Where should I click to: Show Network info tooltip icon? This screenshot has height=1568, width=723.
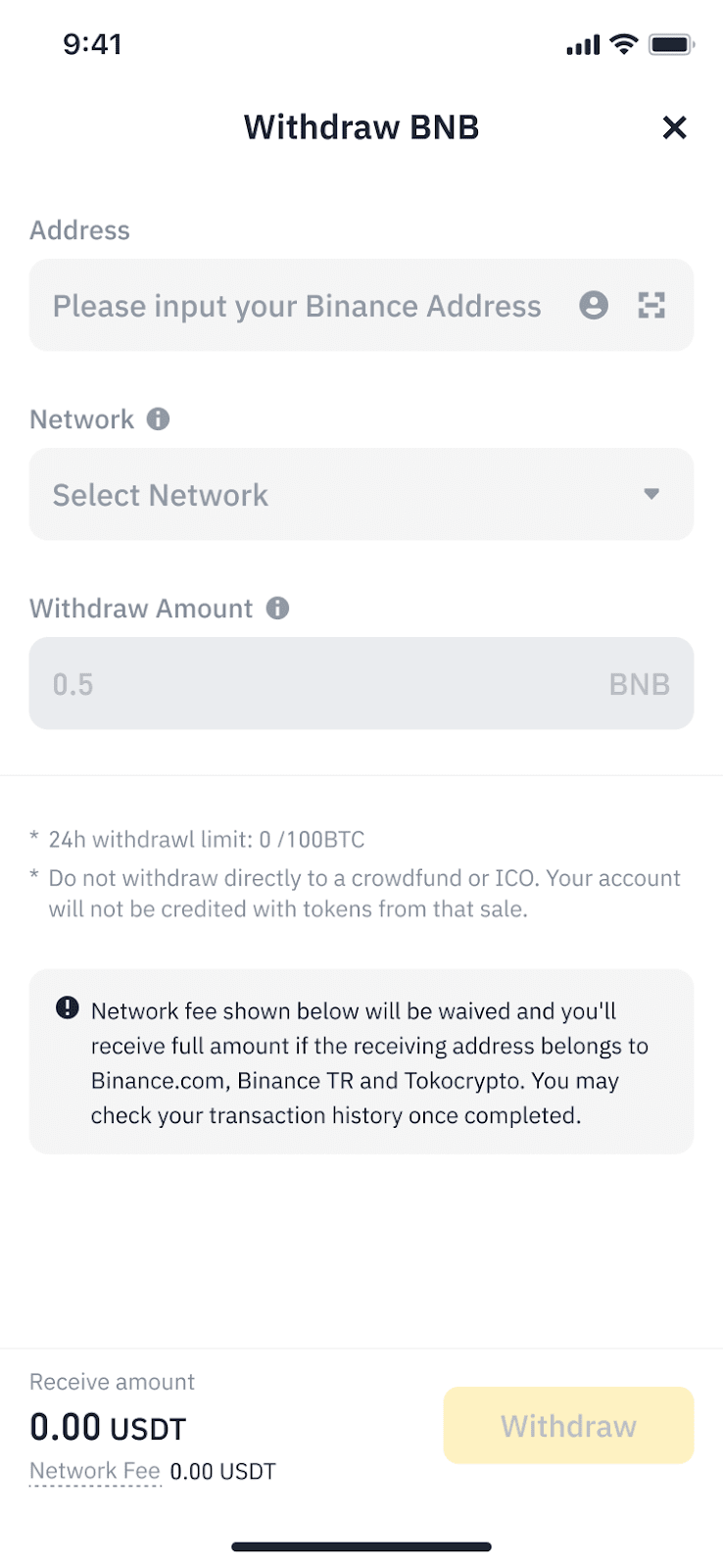click(158, 419)
